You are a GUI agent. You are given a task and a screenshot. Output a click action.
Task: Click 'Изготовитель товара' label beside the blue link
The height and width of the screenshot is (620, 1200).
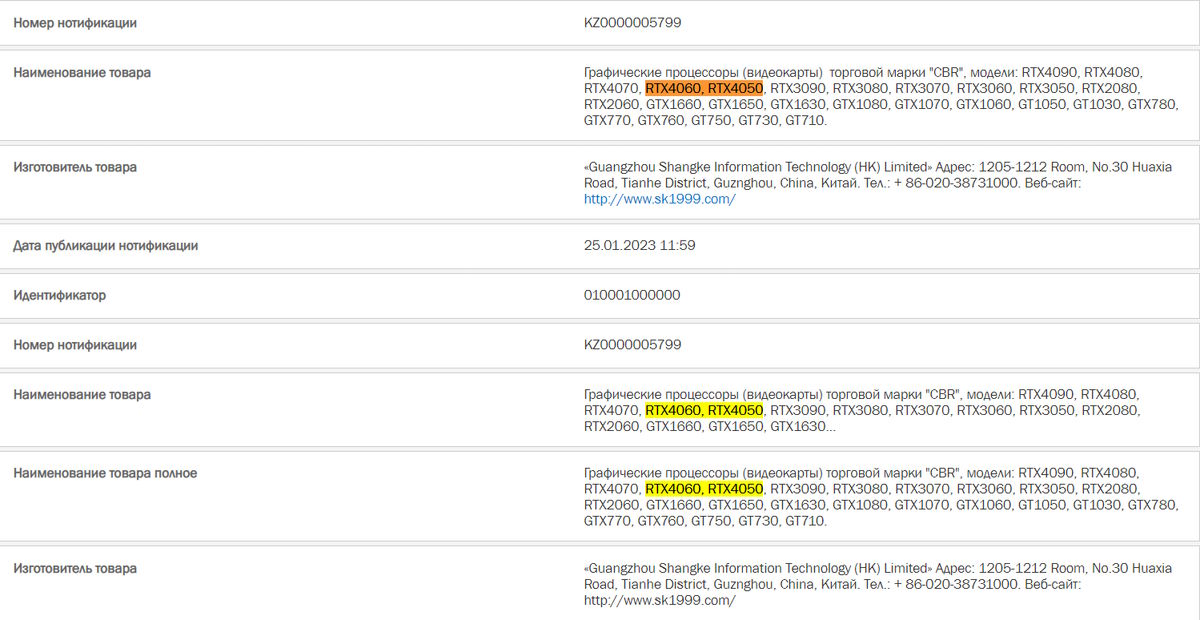(75, 167)
